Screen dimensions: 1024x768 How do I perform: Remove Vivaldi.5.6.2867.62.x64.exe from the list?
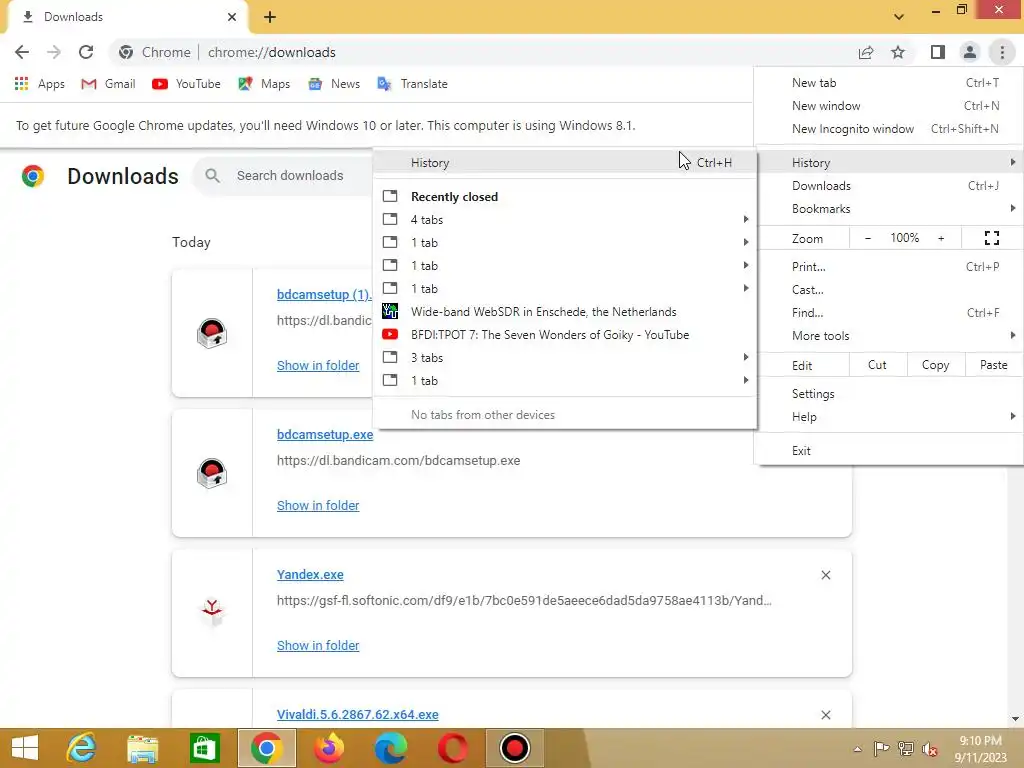[825, 715]
